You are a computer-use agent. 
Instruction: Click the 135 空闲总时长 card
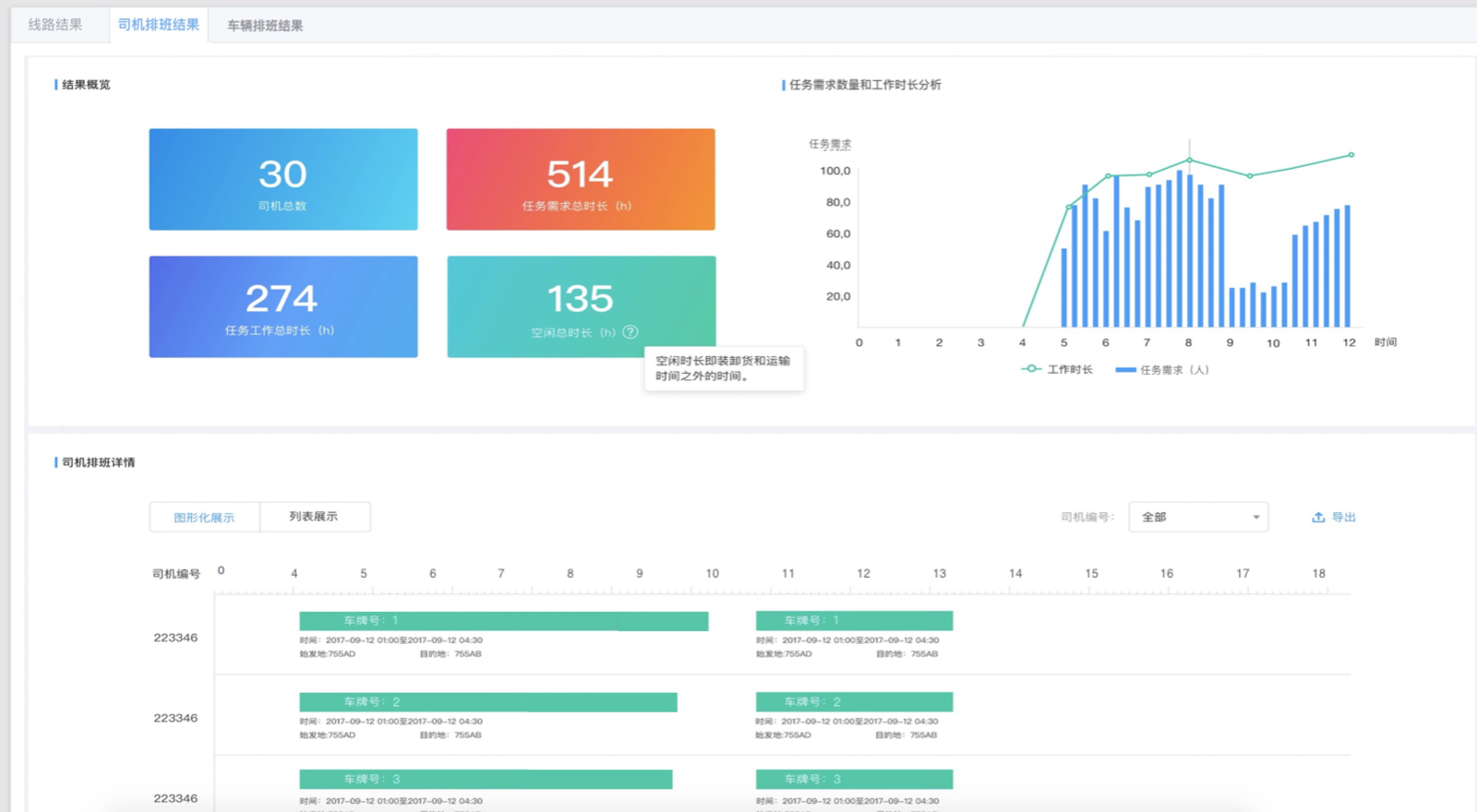pos(582,306)
